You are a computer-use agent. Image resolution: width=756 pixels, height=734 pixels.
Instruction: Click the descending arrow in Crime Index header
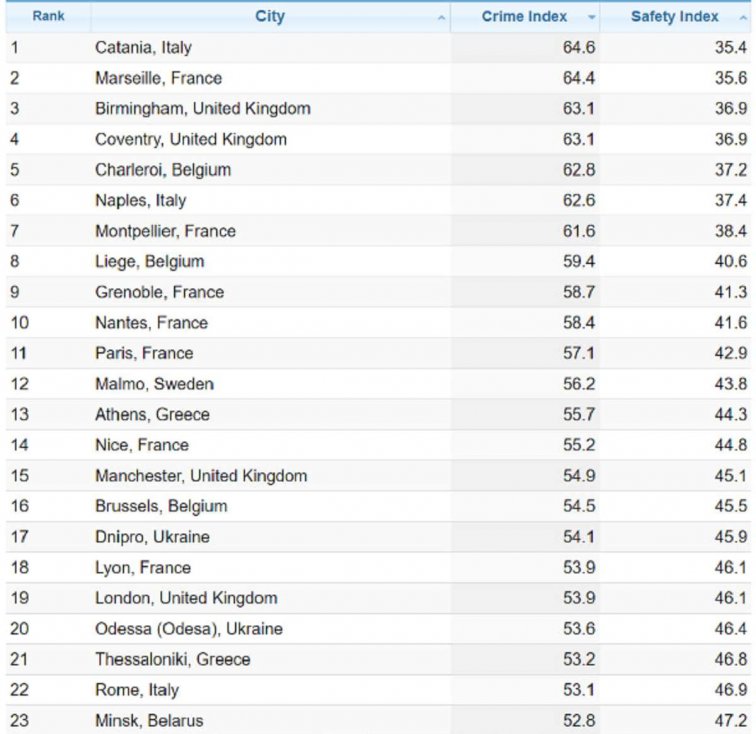[591, 18]
